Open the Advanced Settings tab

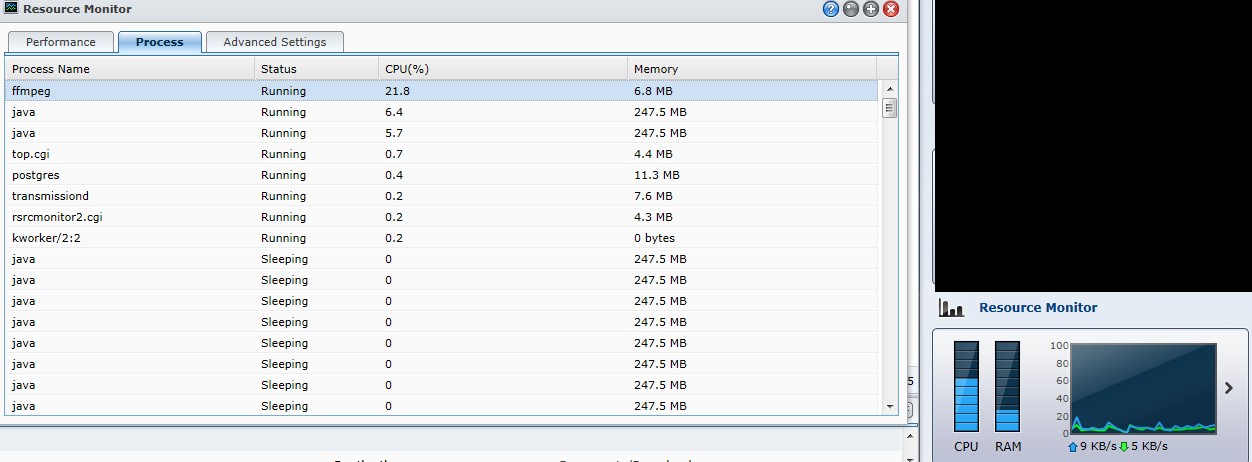(x=275, y=42)
